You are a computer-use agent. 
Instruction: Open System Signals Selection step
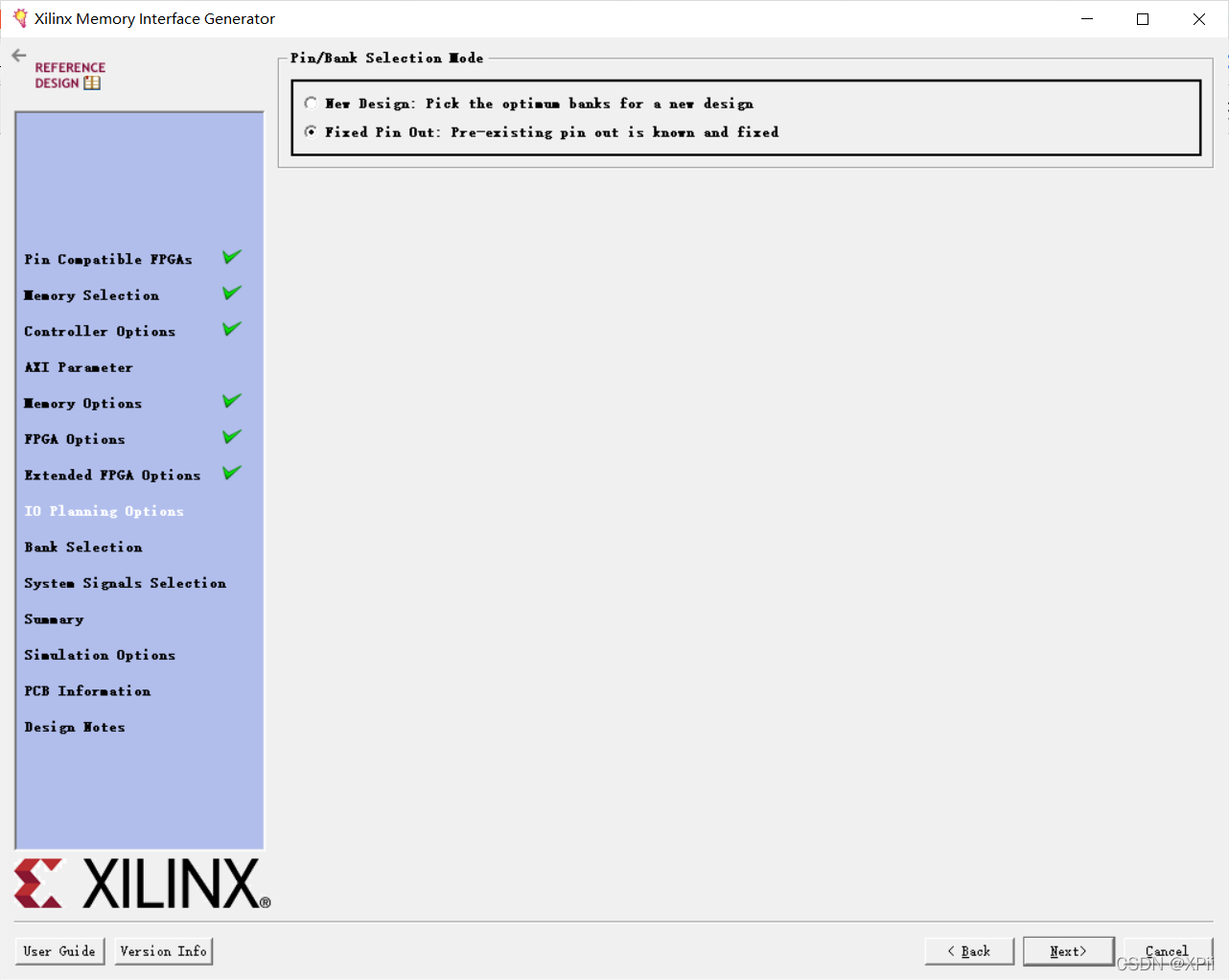pyautogui.click(x=126, y=583)
